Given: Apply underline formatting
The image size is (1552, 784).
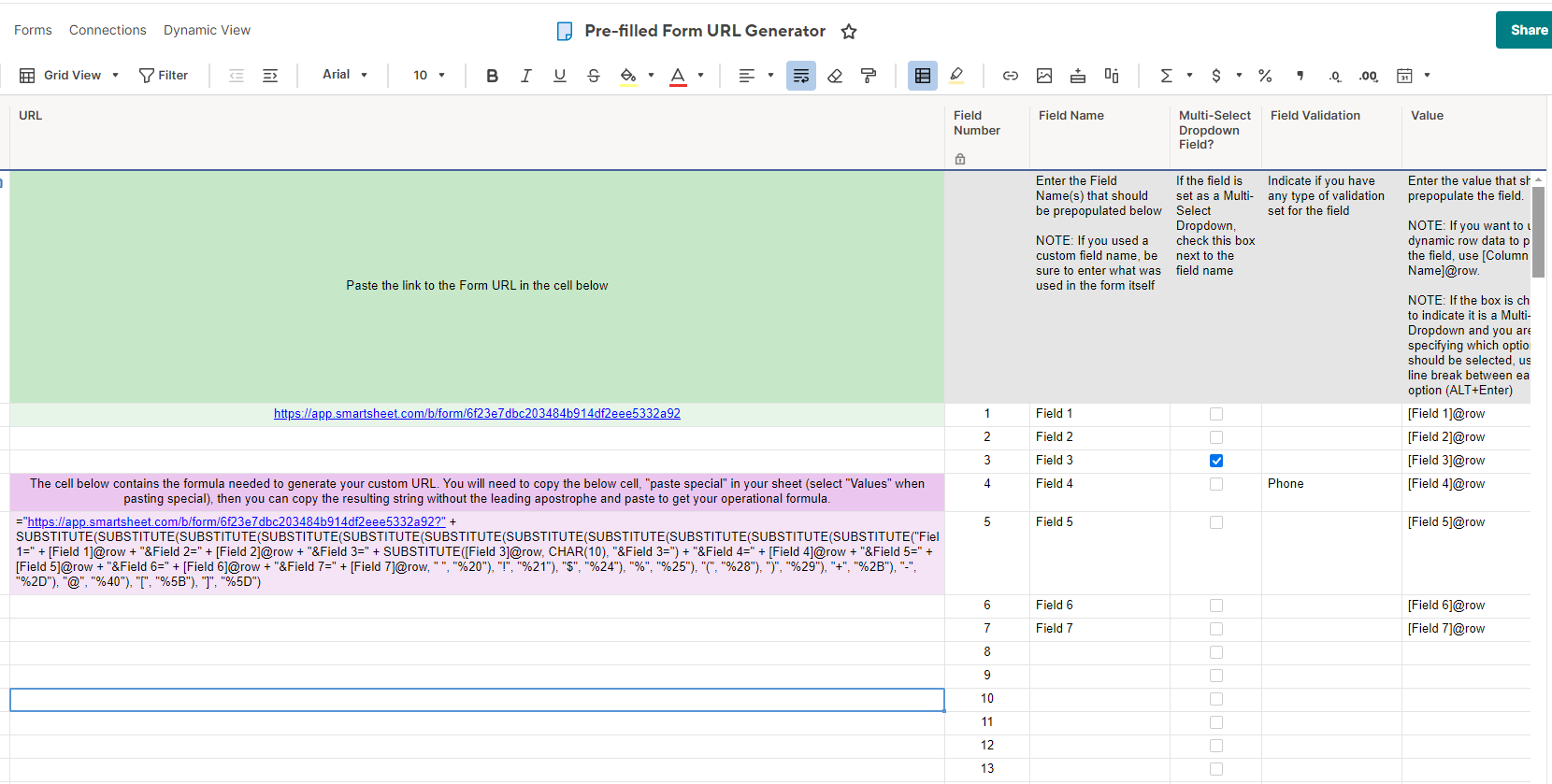Looking at the screenshot, I should tap(560, 76).
